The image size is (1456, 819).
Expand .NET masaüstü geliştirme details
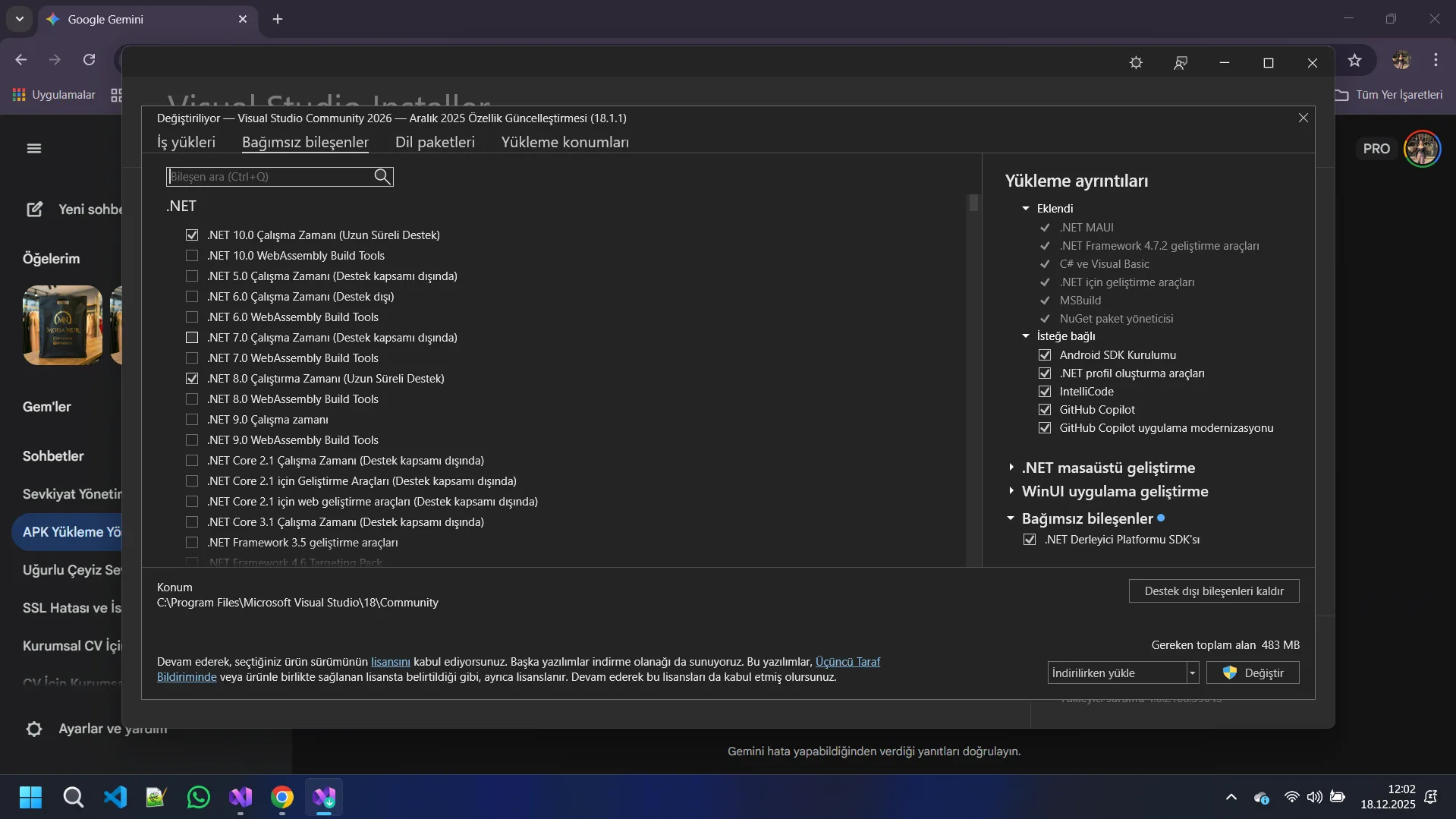pos(1011,468)
